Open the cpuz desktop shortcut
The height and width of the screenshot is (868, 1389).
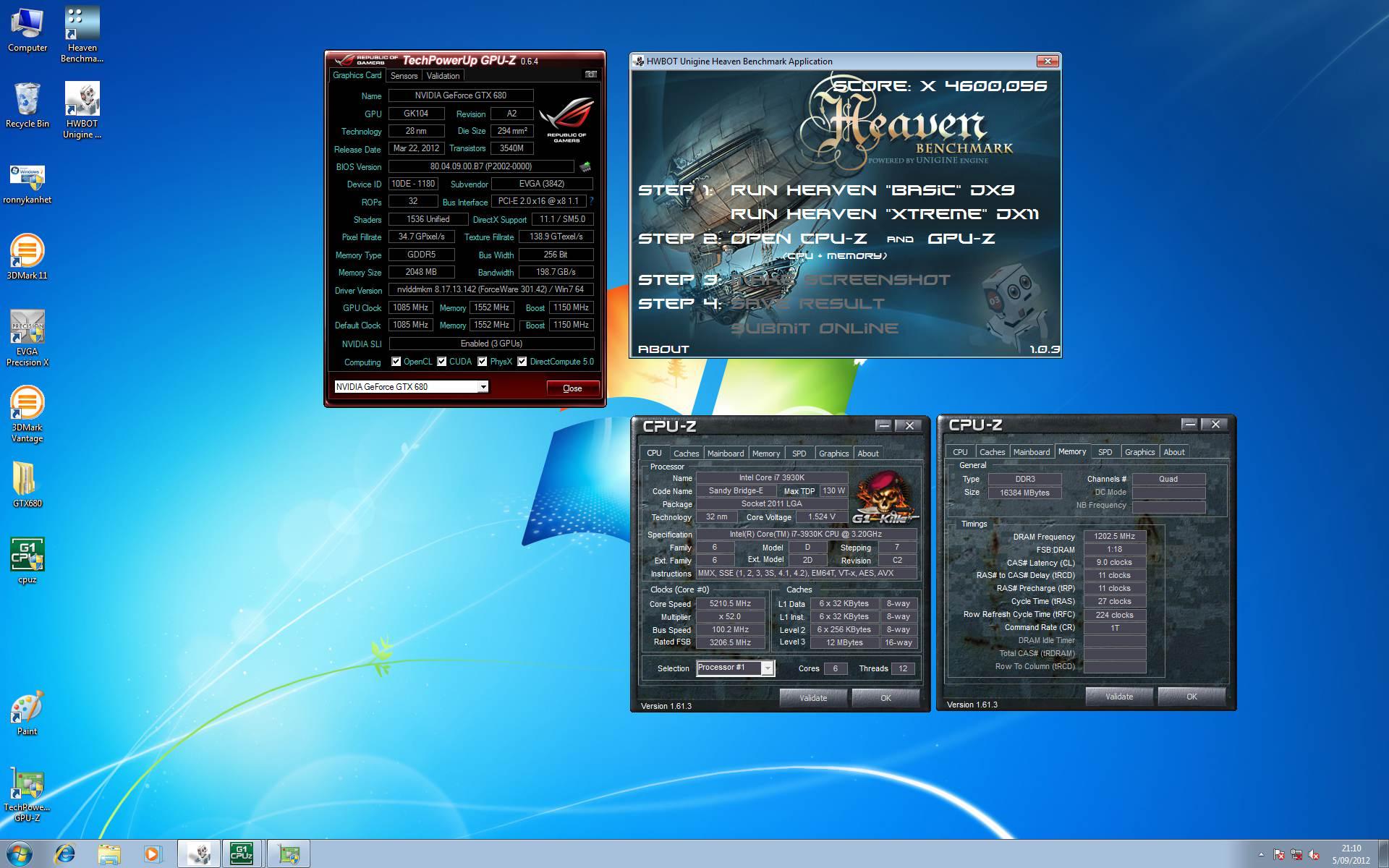click(27, 561)
